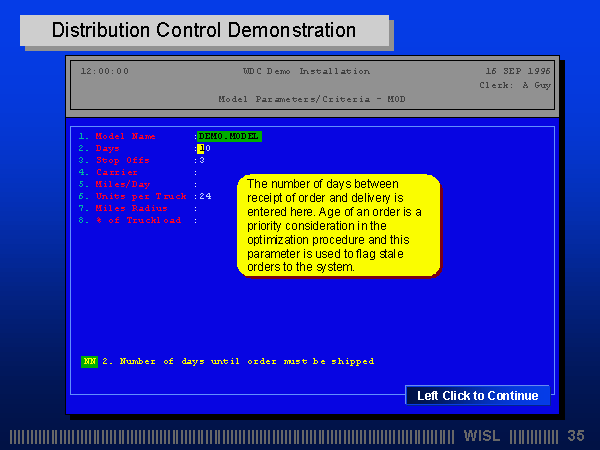Click the Stop Offs value 3
The height and width of the screenshot is (450, 600).
pos(202,160)
